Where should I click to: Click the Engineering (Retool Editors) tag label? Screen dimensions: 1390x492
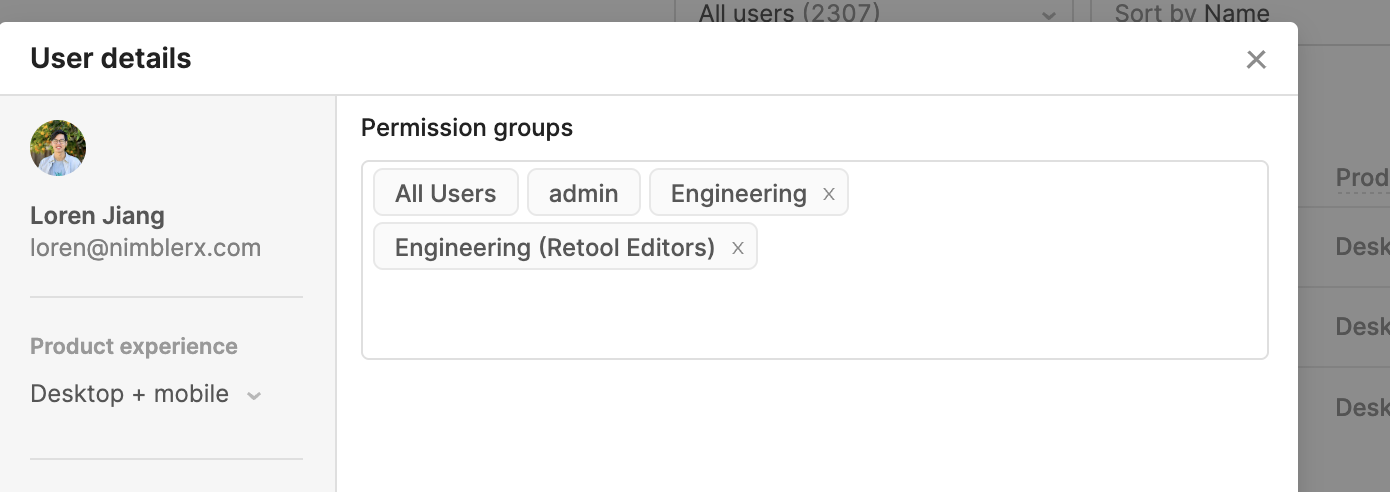(x=554, y=247)
